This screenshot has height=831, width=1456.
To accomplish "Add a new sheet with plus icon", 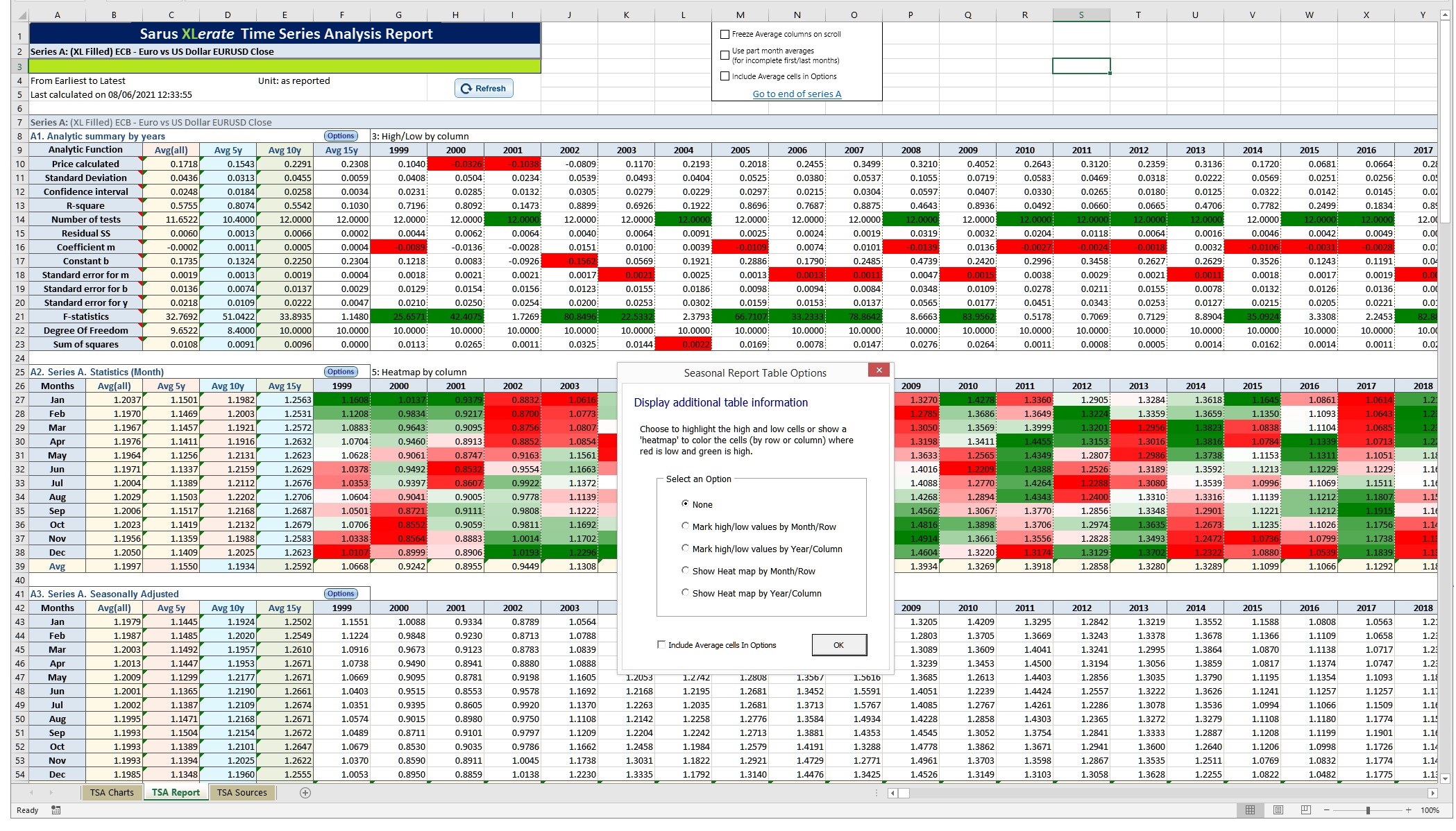I will (305, 793).
